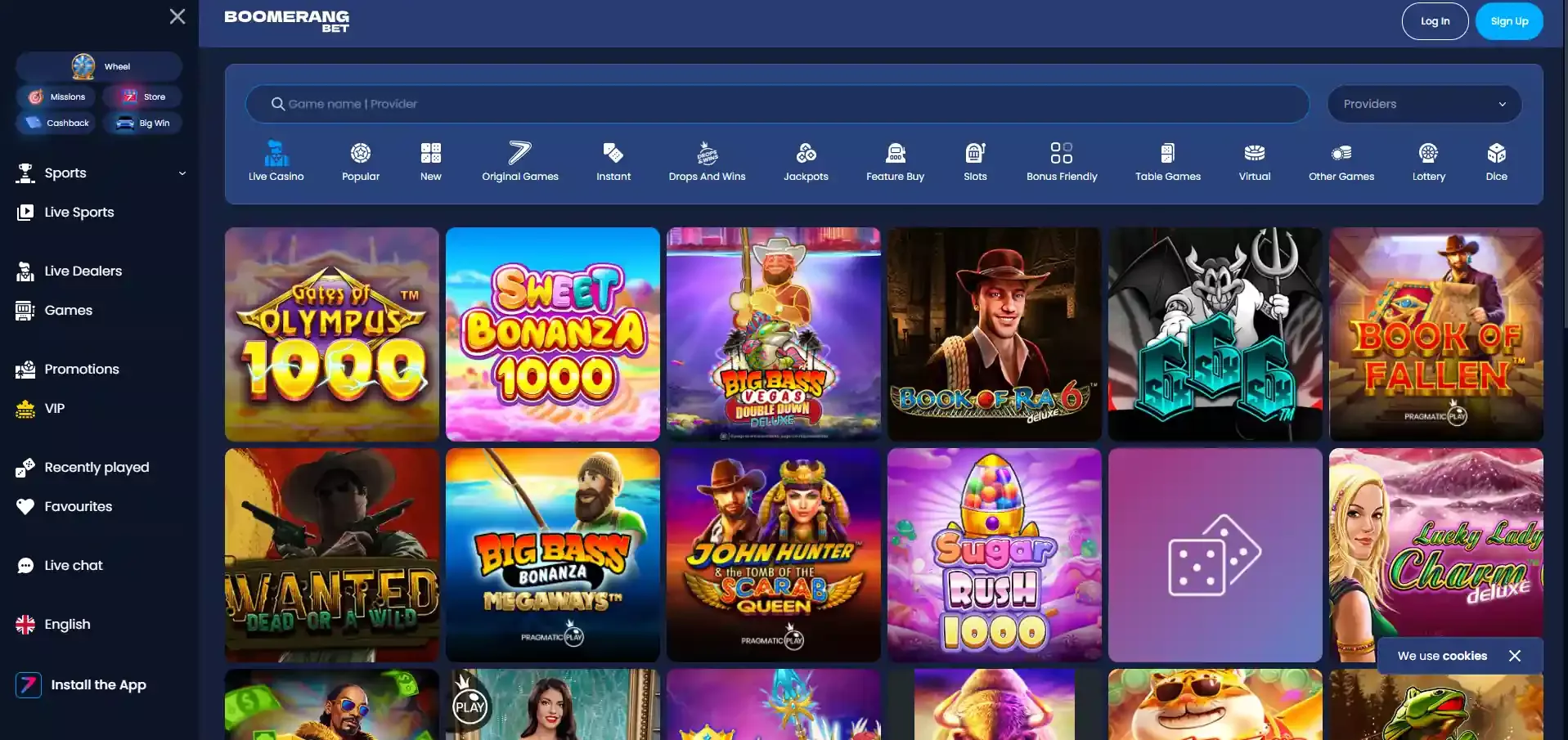The height and width of the screenshot is (740, 1568).
Task: Click the game search input field
Action: (x=777, y=104)
